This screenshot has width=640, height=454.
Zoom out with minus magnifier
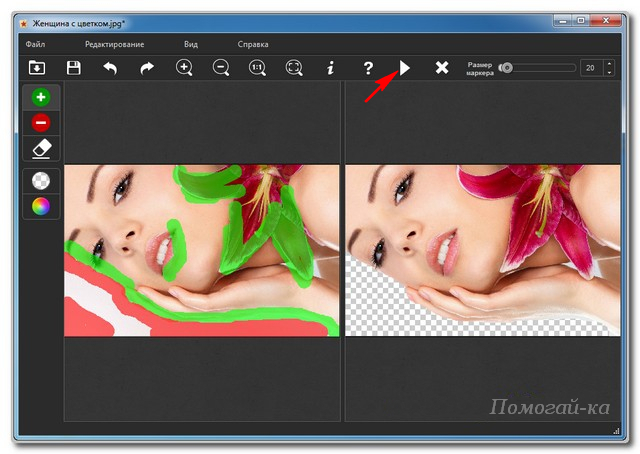(221, 67)
